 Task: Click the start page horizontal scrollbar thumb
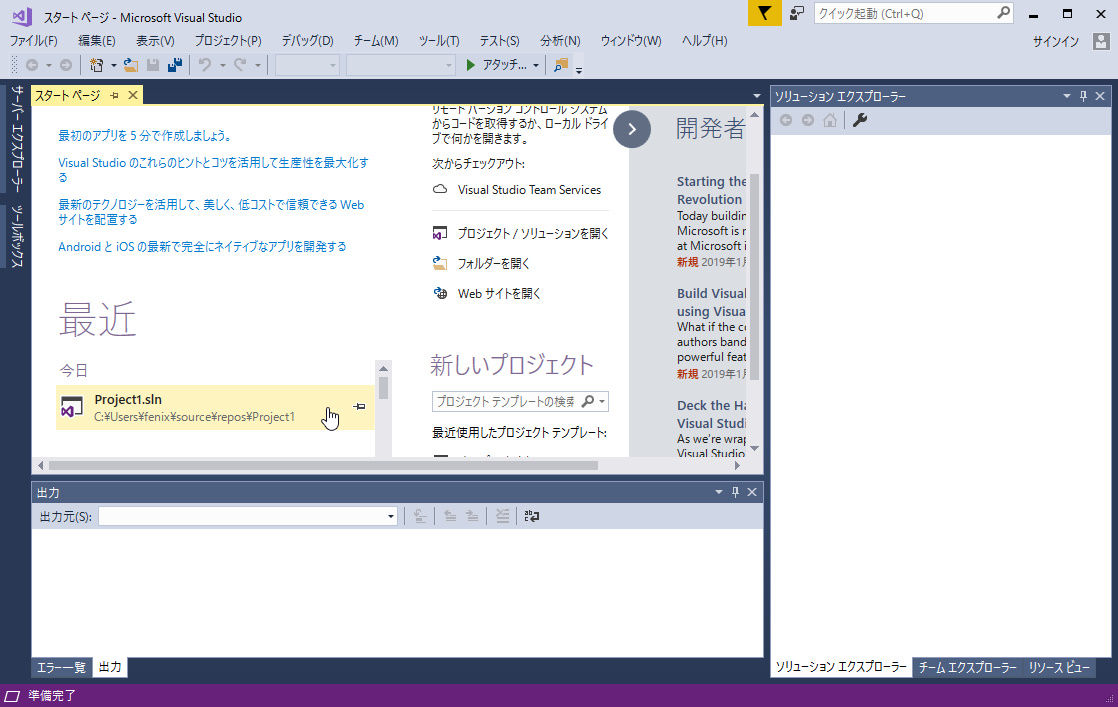(324, 465)
